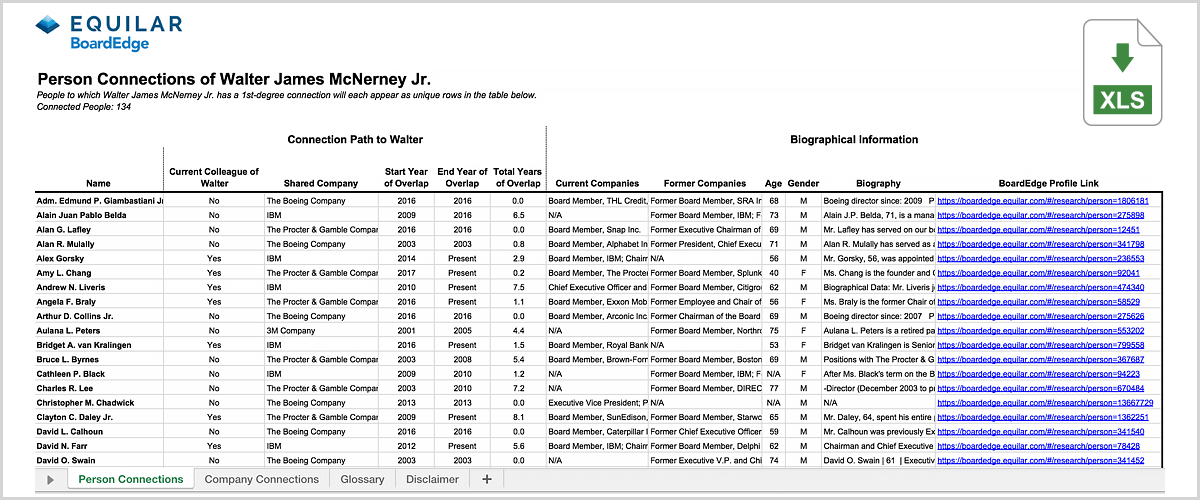Select start year 2001 in Aulana Peters row
1200x500 pixels.
407,330
